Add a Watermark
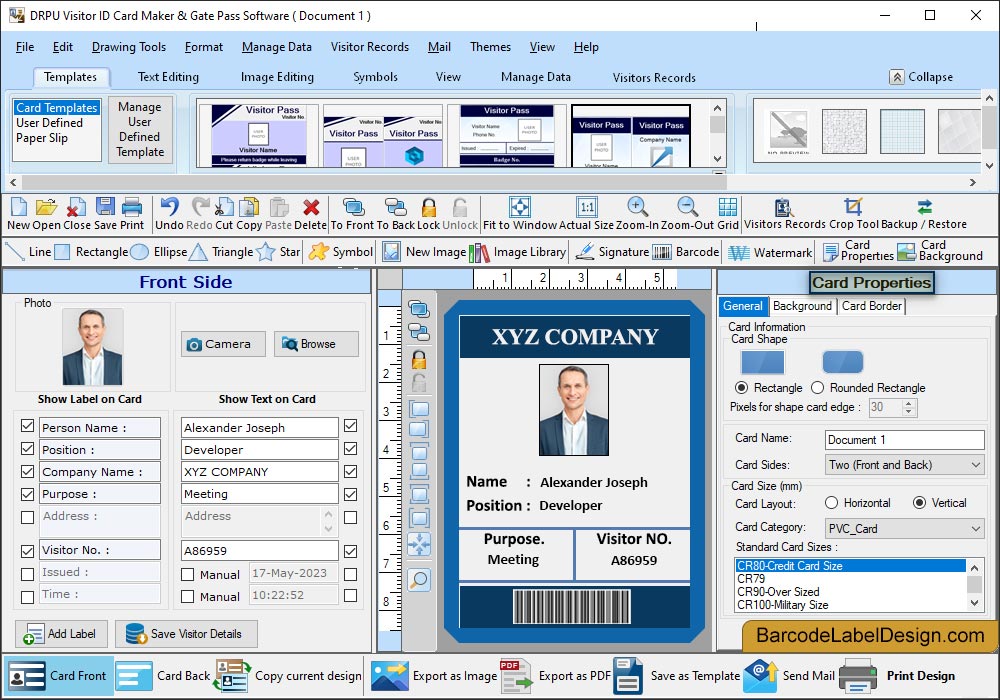Viewport: 1000px width, 700px height. click(770, 252)
